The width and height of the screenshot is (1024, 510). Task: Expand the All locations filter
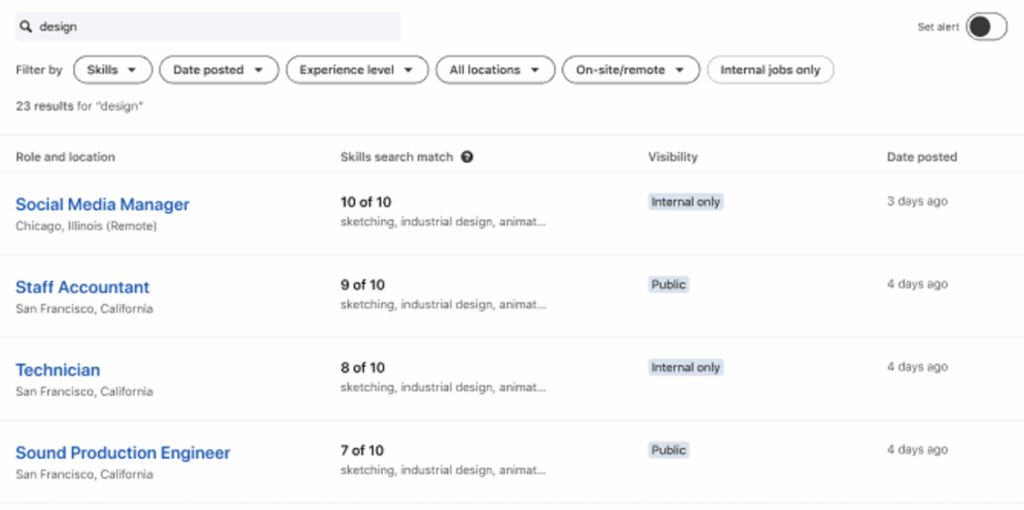click(495, 70)
